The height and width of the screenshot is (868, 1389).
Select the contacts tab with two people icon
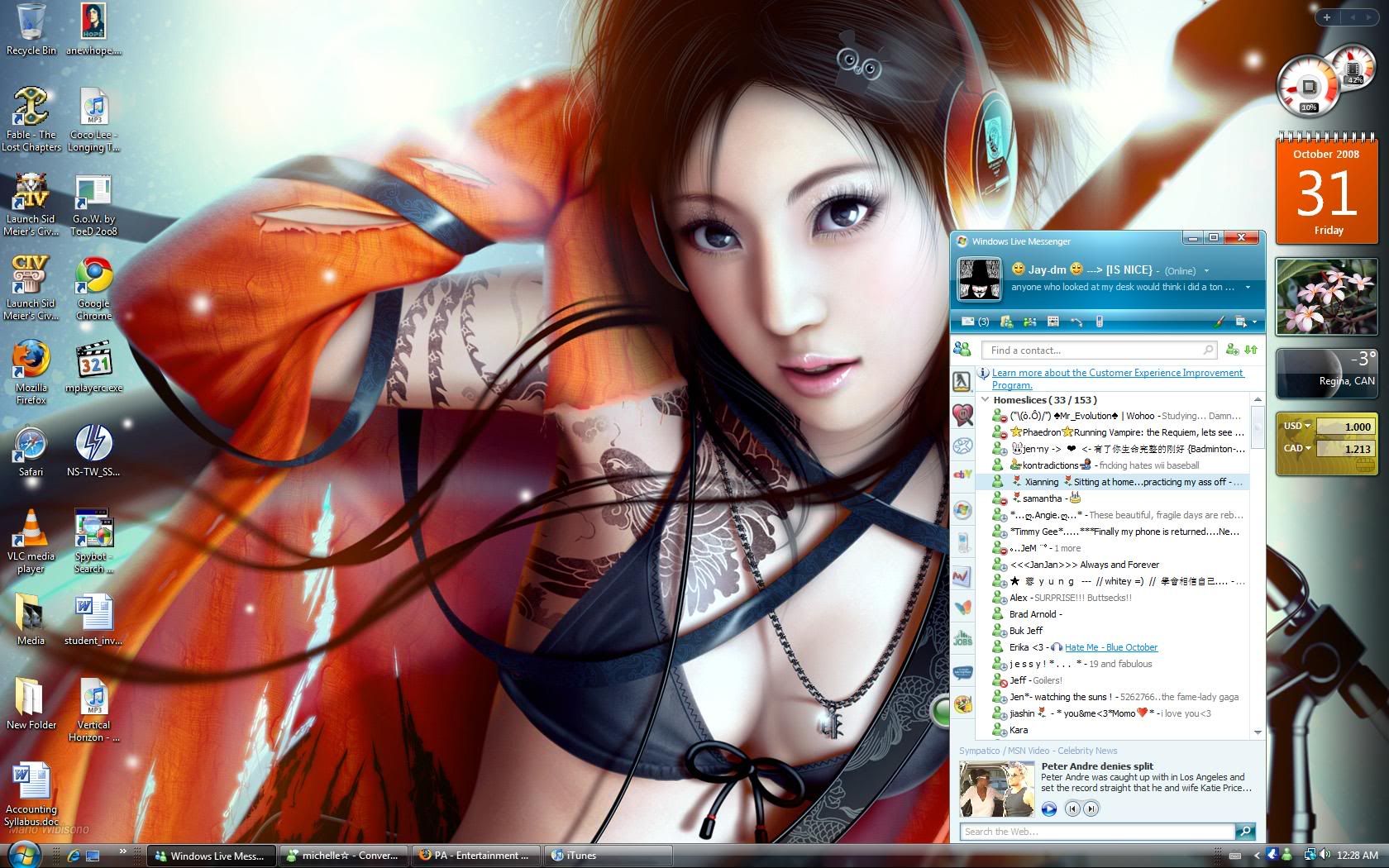click(x=962, y=349)
